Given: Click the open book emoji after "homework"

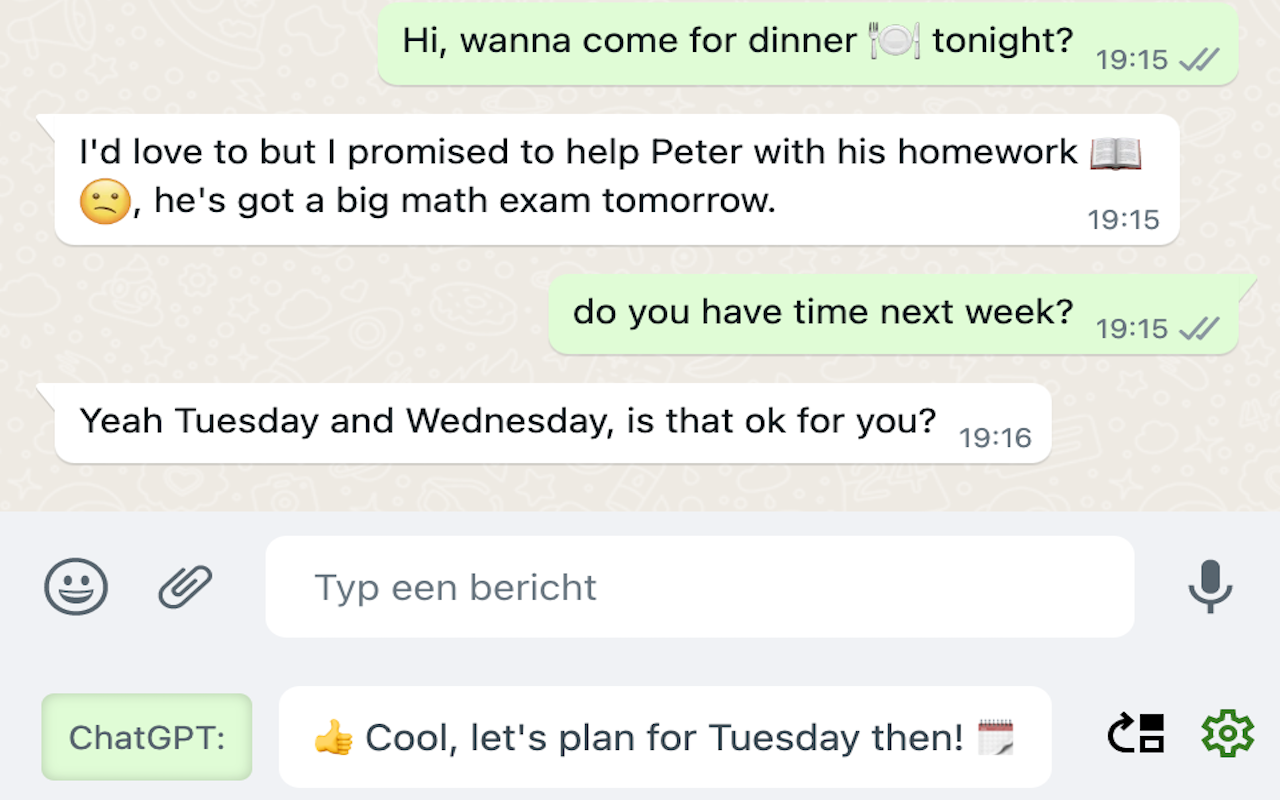Looking at the screenshot, I should click(1115, 153).
